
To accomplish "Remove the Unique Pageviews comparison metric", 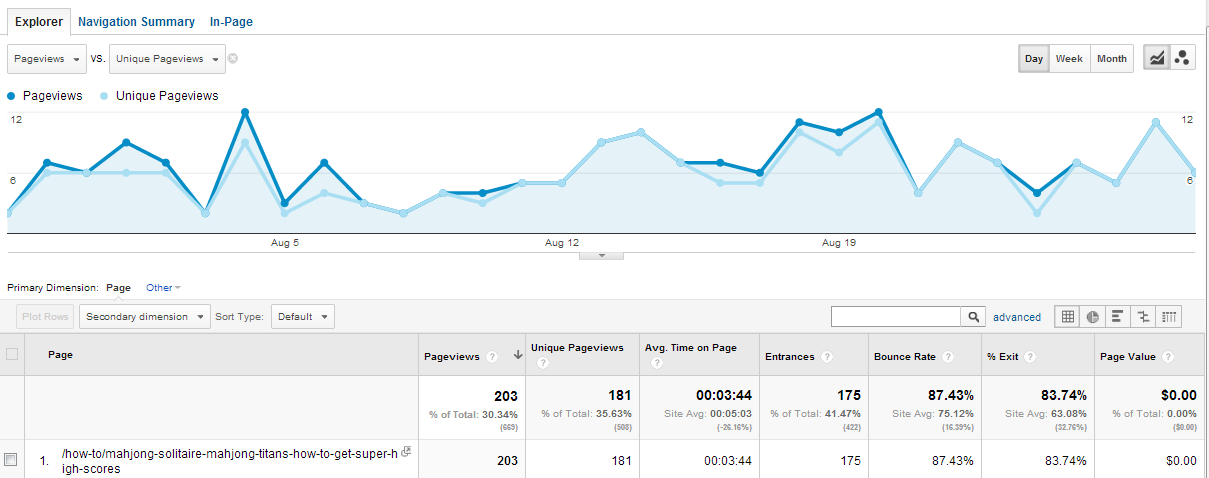I will pyautogui.click(x=233, y=58).
